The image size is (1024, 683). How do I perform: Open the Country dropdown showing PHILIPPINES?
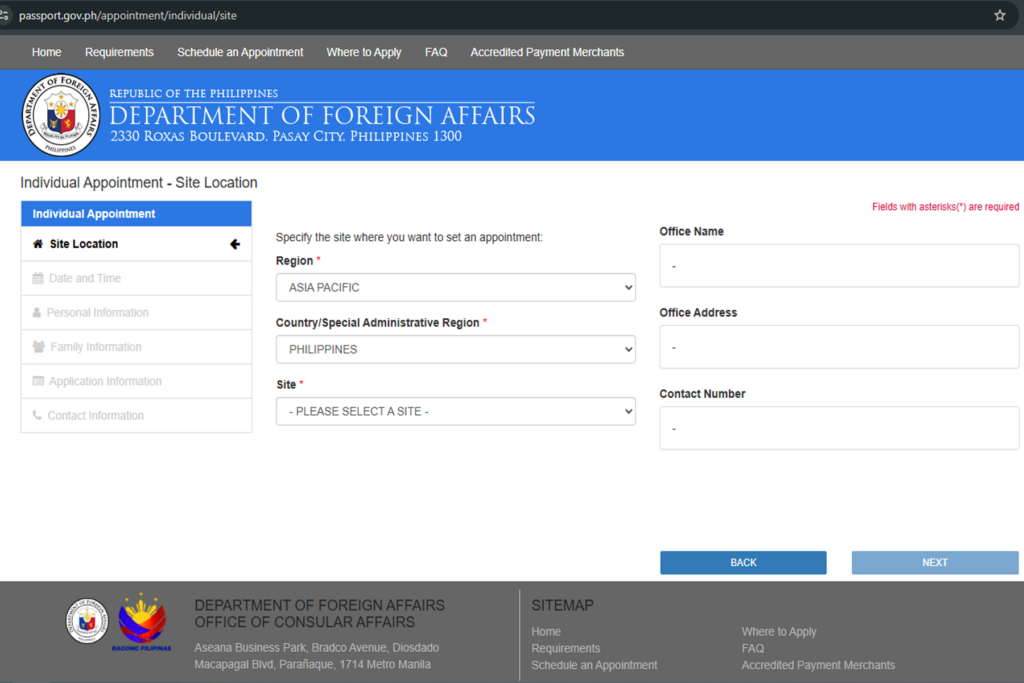click(x=456, y=349)
